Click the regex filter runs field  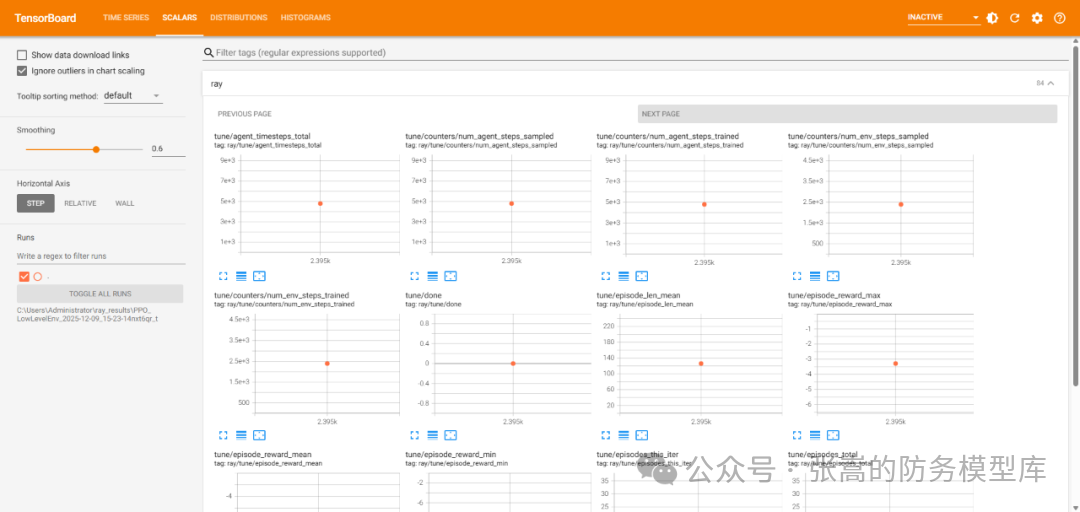[x=101, y=256]
